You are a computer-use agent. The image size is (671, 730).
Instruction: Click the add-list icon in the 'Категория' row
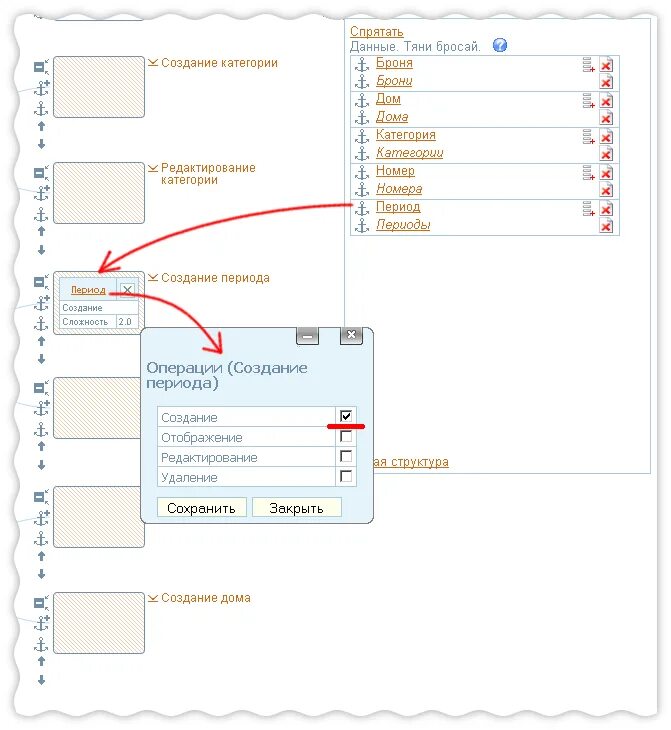pyautogui.click(x=589, y=136)
